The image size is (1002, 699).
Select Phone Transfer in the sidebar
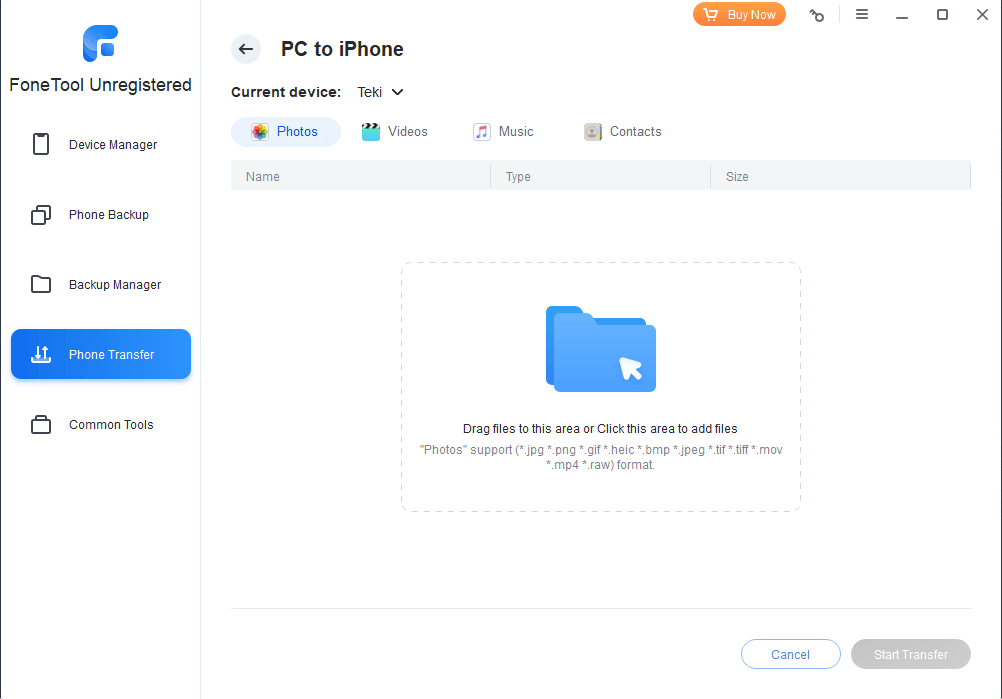click(101, 354)
